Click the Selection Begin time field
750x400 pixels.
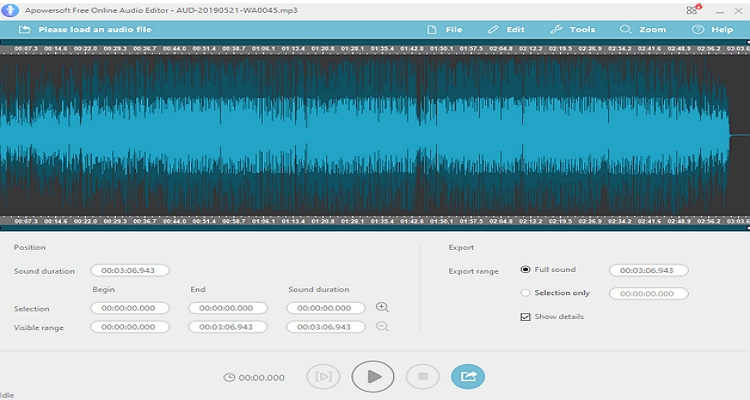click(x=130, y=308)
